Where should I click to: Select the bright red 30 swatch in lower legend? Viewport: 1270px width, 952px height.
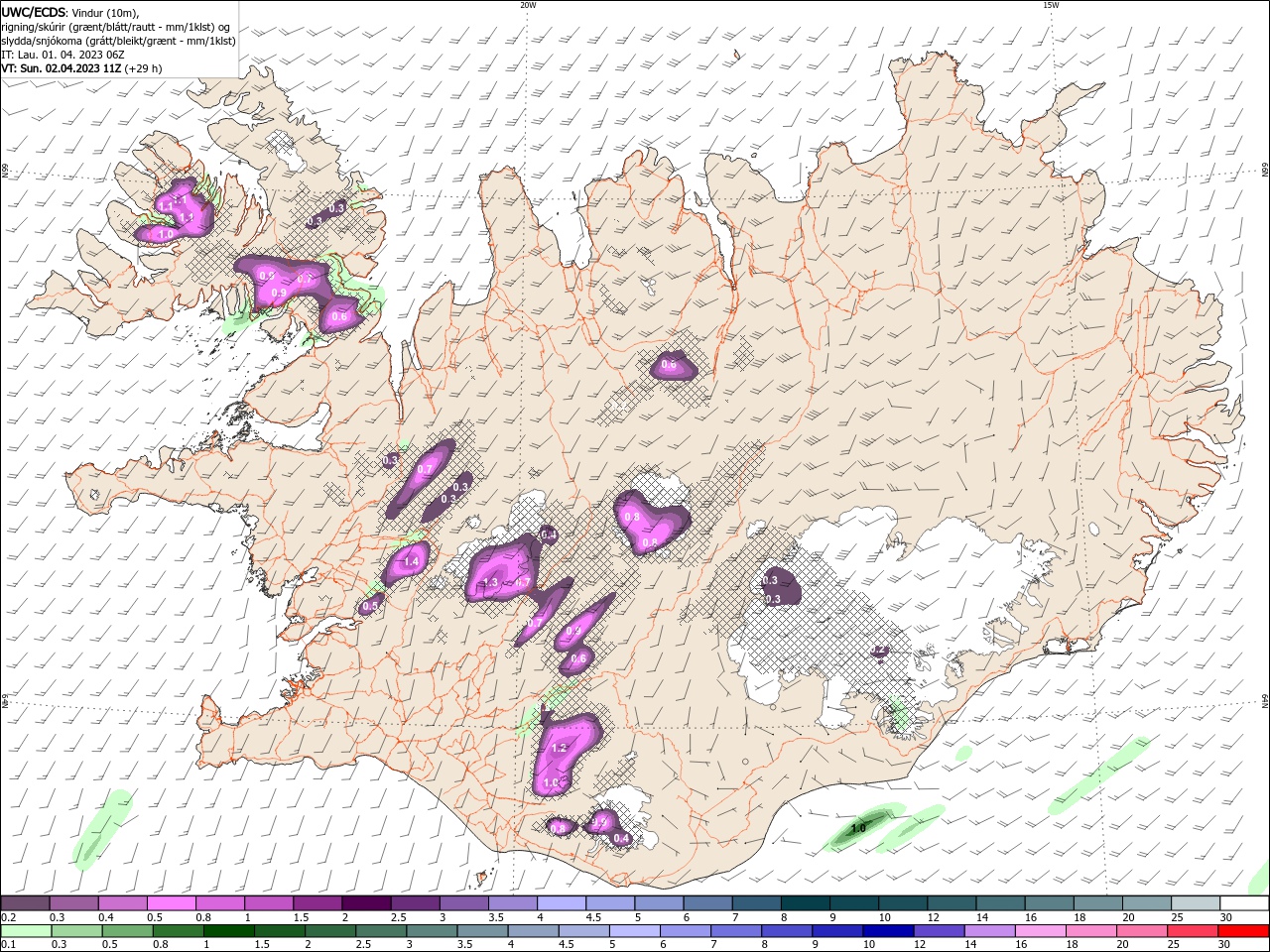(x=1243, y=931)
